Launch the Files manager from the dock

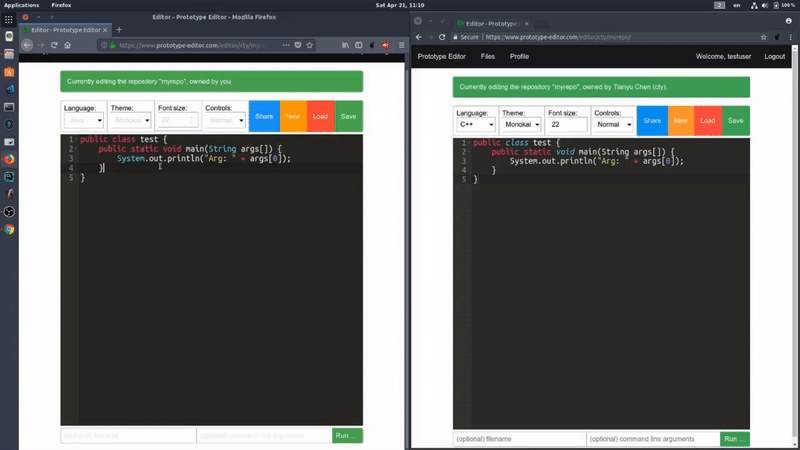tap(9, 54)
